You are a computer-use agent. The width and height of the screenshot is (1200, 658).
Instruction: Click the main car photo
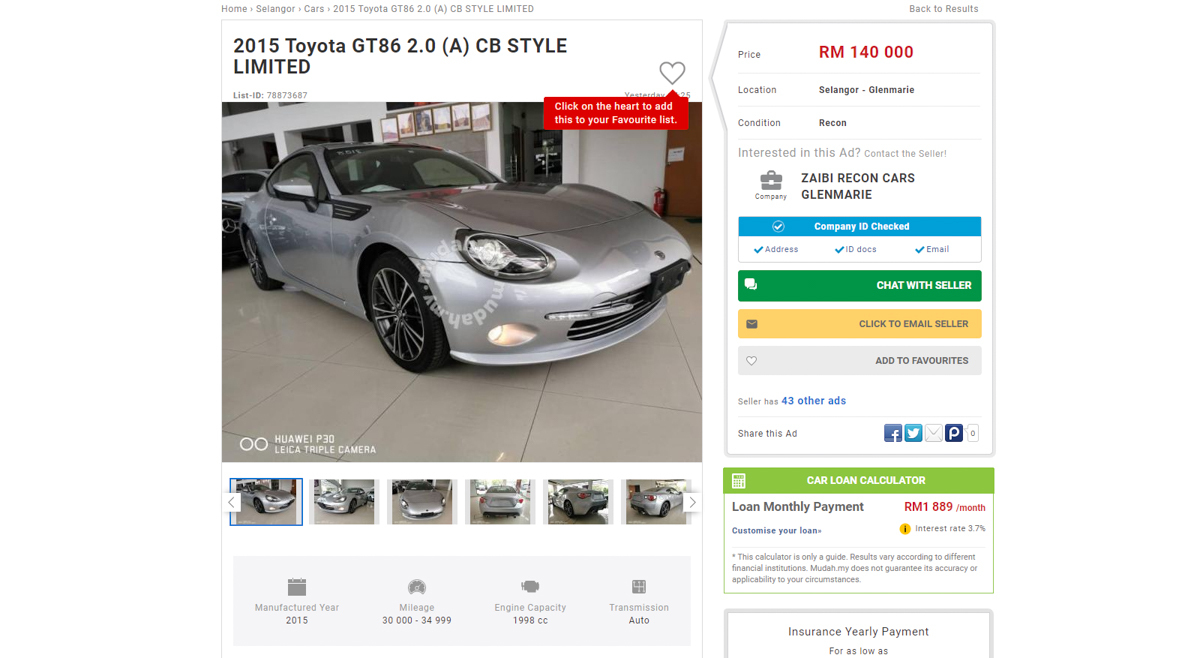pos(462,282)
